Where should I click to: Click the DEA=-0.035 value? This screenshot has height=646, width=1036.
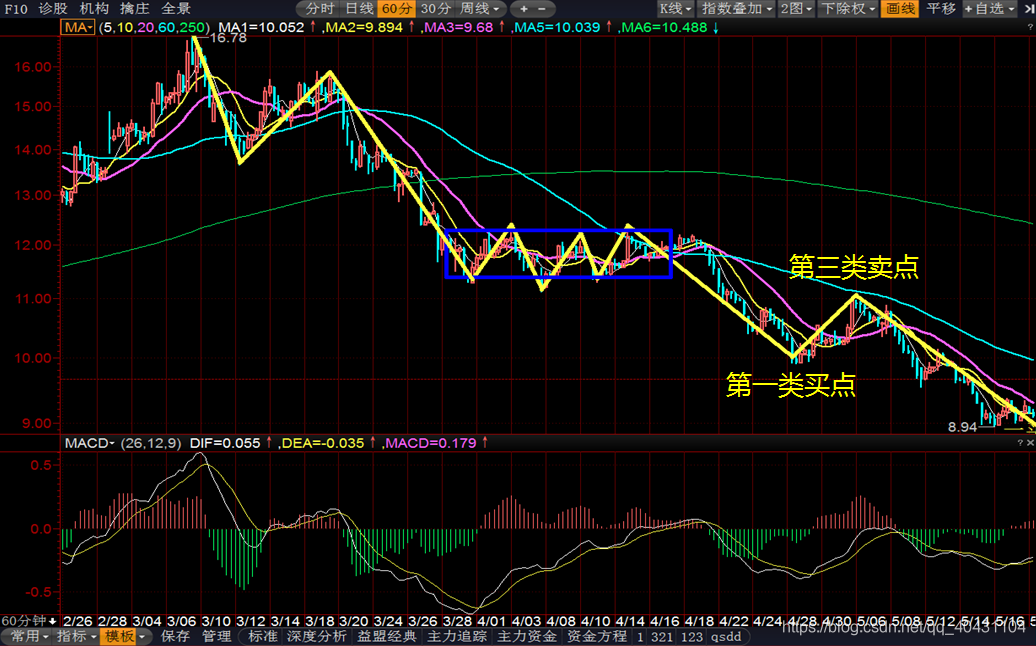coord(322,443)
